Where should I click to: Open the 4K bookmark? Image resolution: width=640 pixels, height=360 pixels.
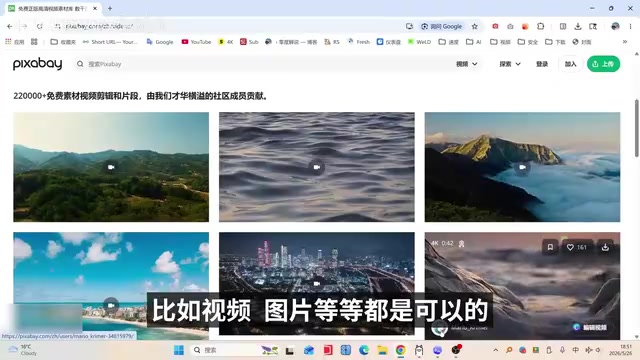coord(226,42)
